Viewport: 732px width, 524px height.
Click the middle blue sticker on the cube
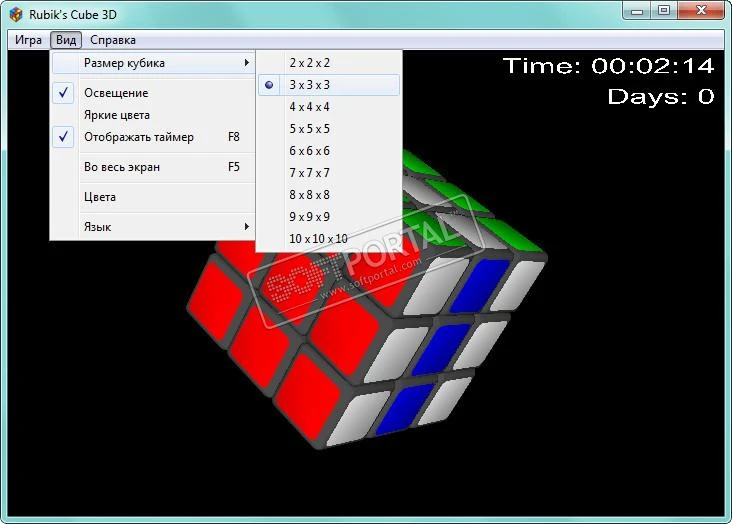click(440, 349)
